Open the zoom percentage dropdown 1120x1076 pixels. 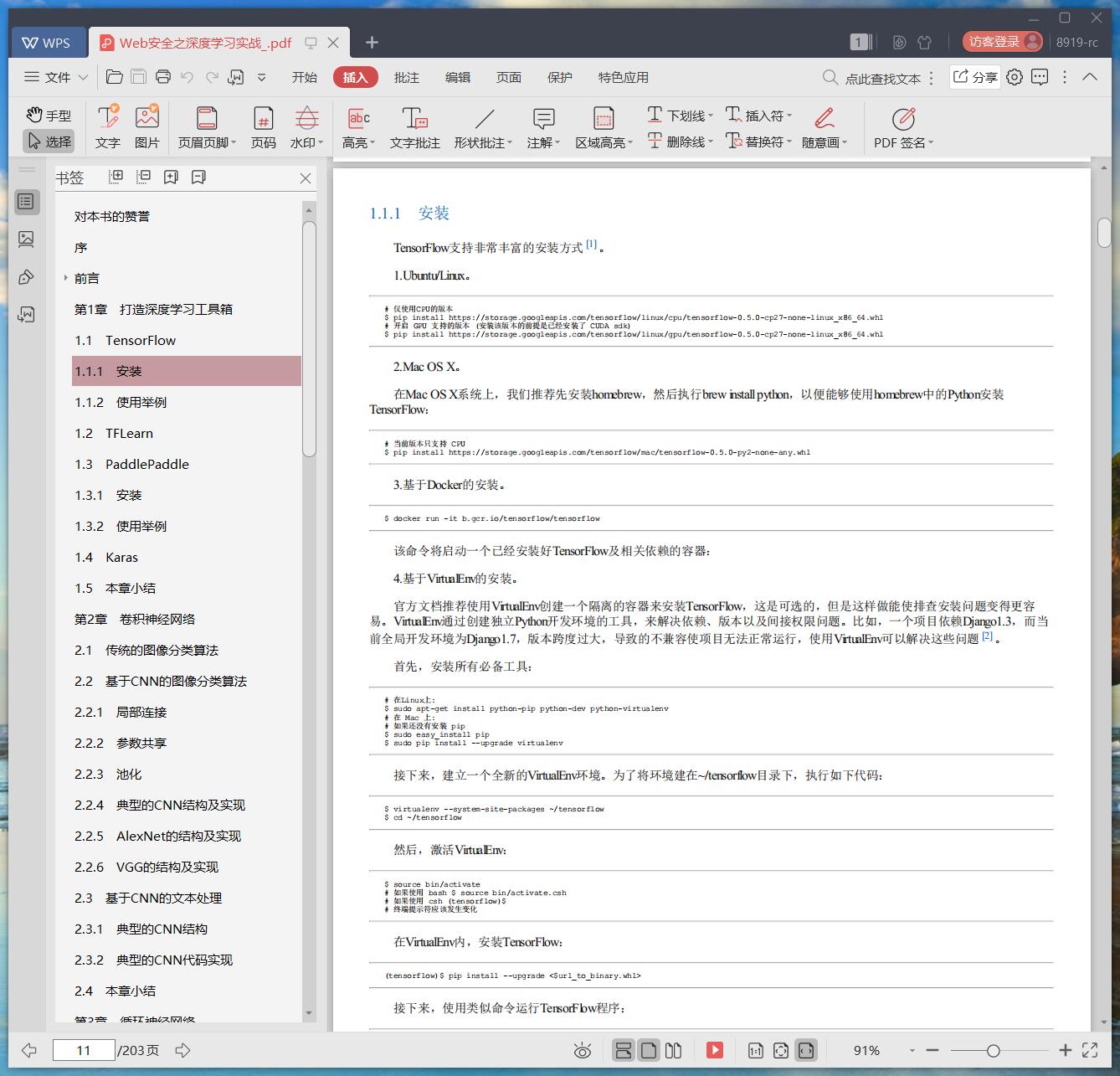912,1050
